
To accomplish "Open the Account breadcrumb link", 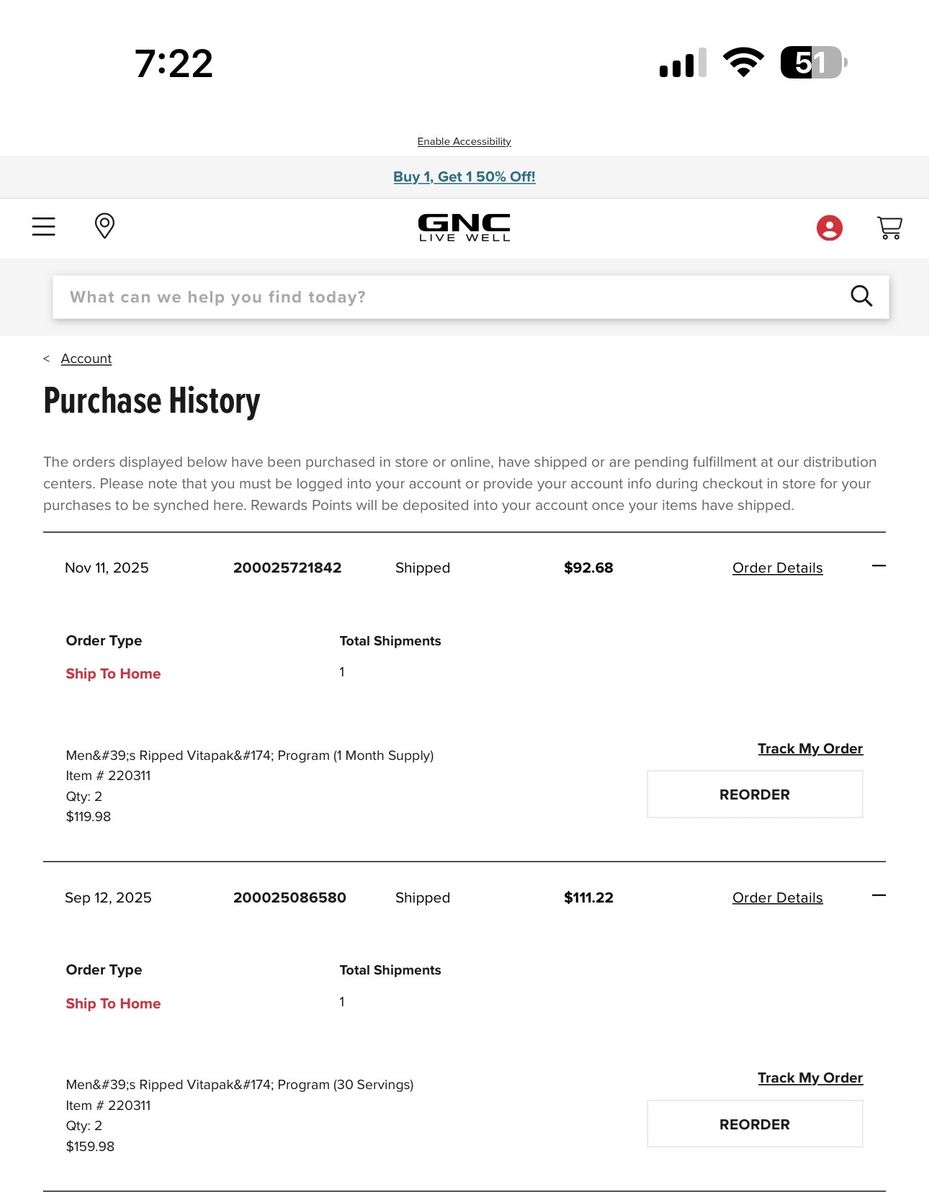I will [86, 359].
